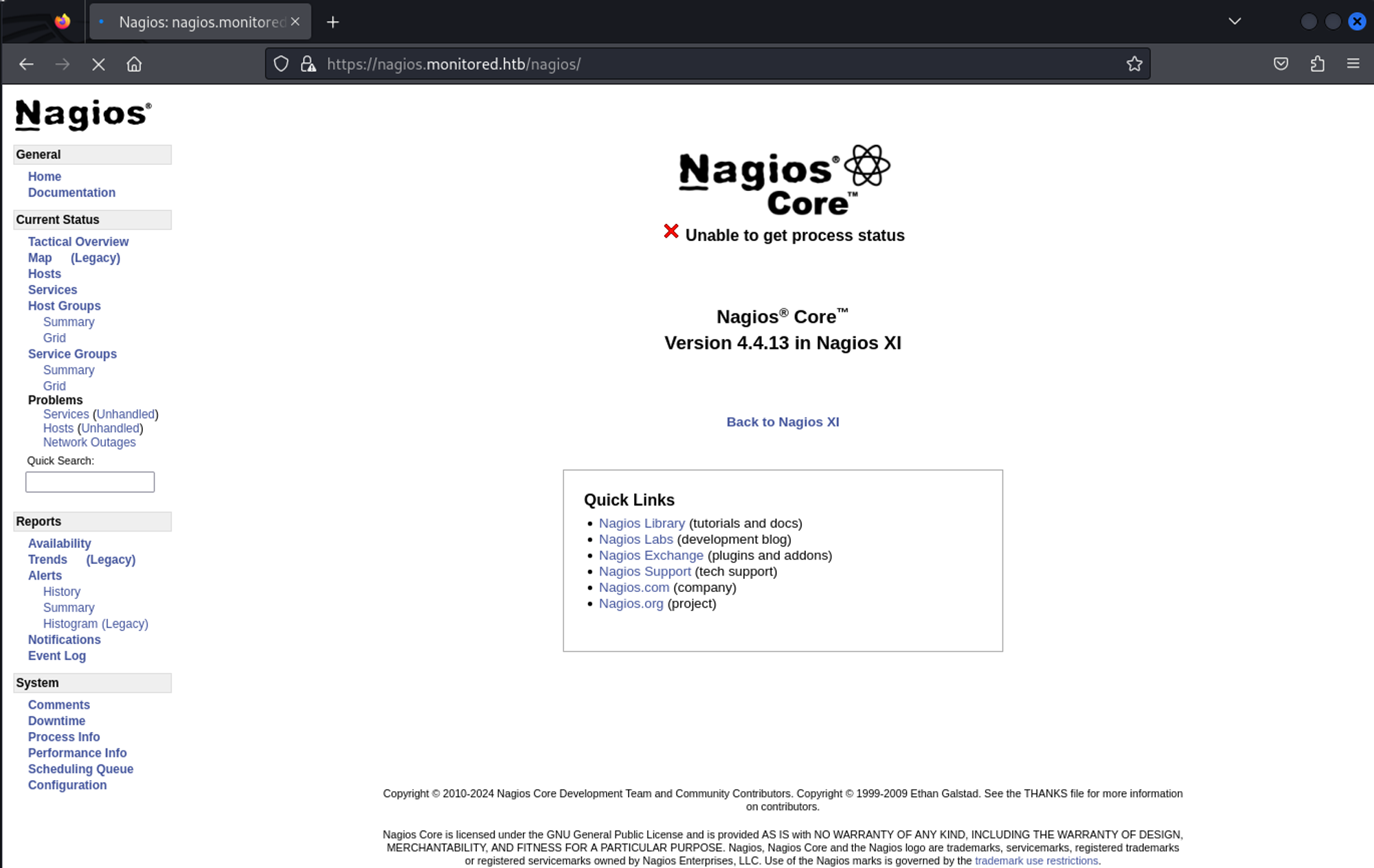
Task: Click the Quick Search input field
Action: coord(90,481)
